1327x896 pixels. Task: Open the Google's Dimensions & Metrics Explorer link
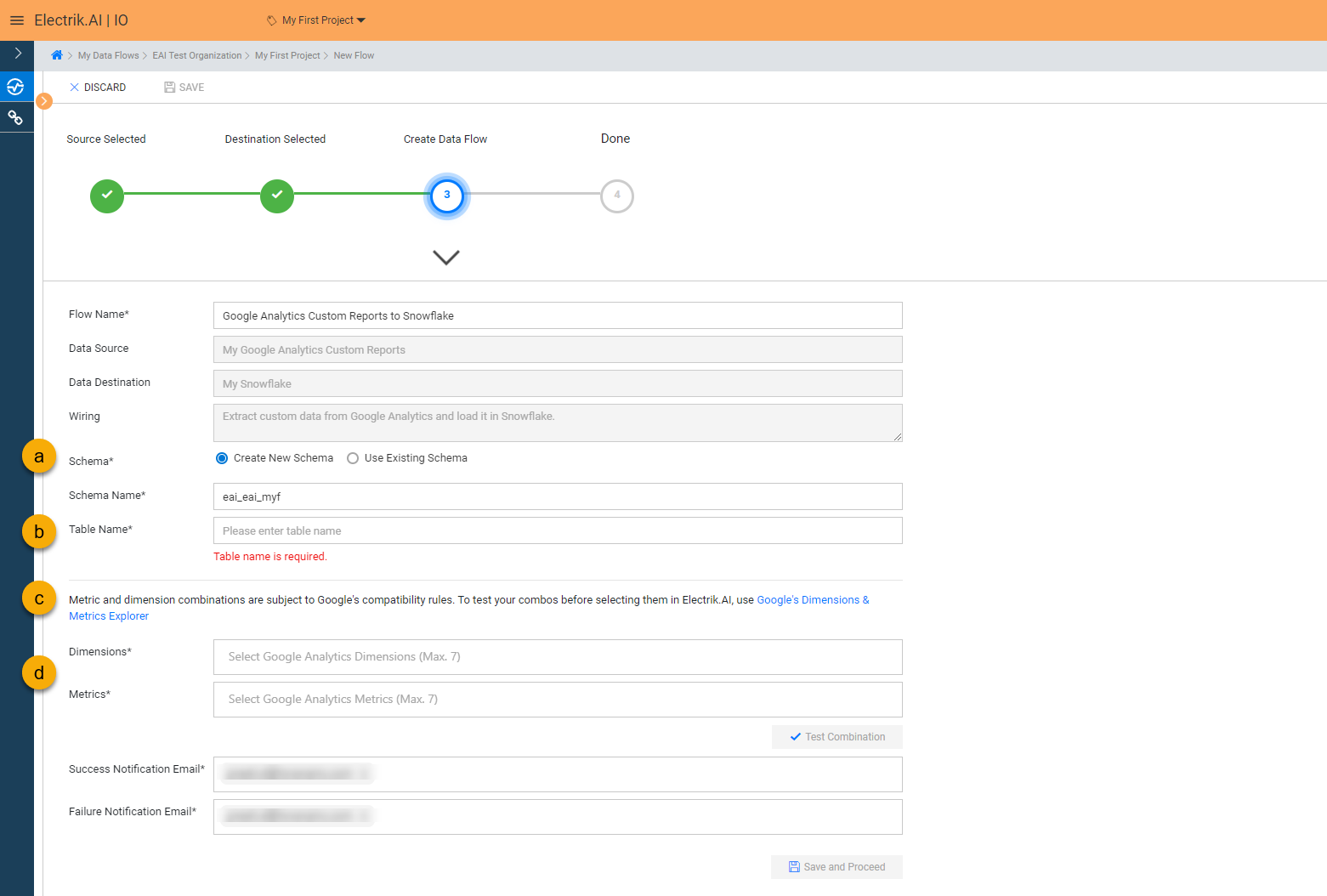pyautogui.click(x=812, y=599)
